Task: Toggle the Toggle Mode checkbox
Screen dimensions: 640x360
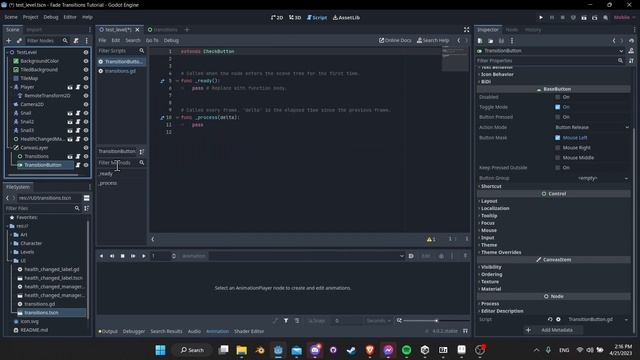Action: point(558,107)
